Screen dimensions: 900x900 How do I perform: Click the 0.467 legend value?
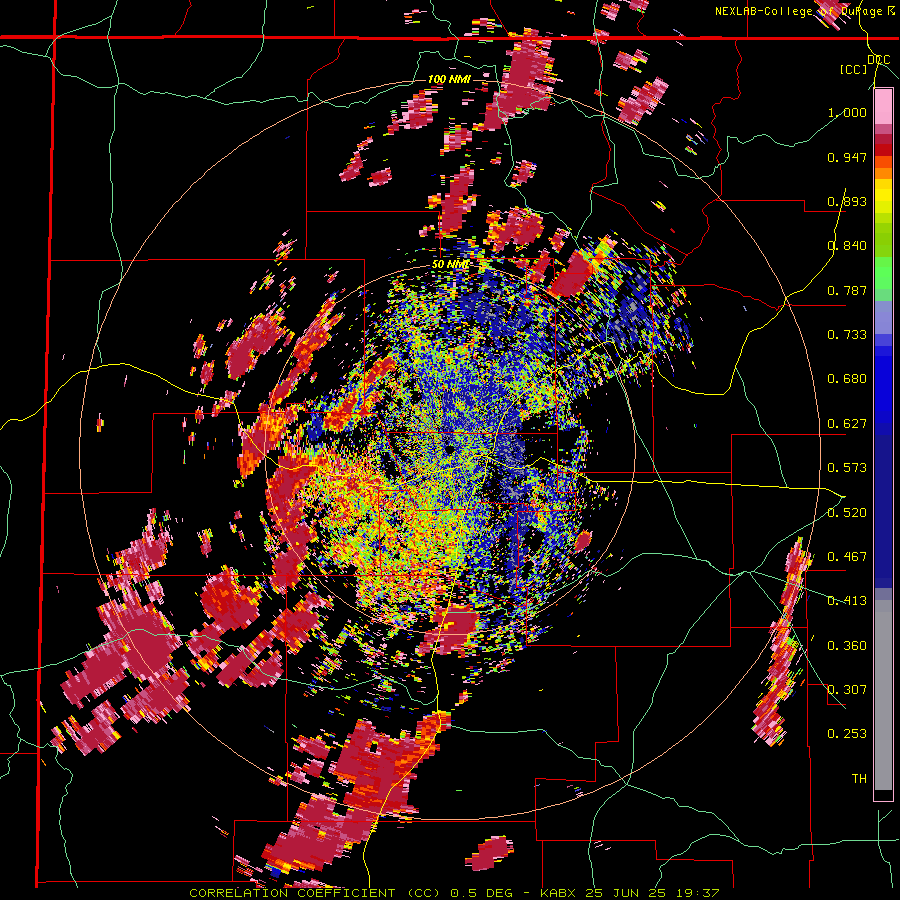tap(847, 557)
